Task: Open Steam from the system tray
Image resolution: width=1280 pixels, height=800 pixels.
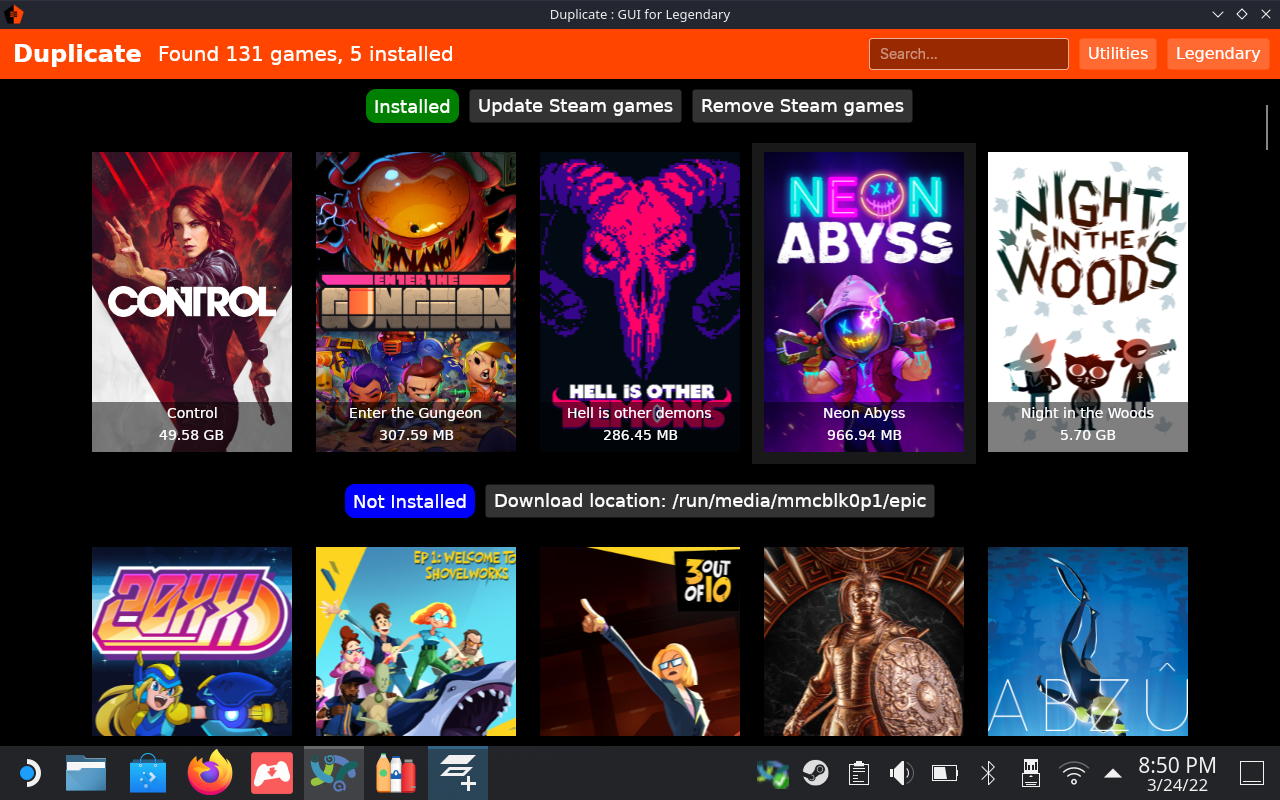Action: coord(816,773)
